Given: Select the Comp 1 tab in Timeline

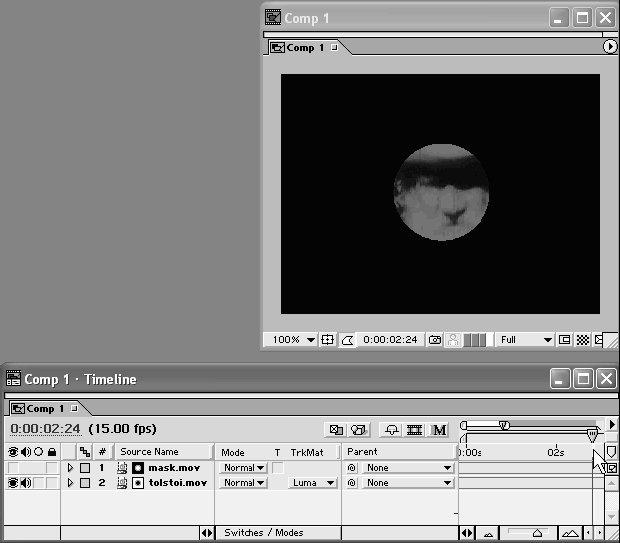Looking at the screenshot, I should pos(44,409).
